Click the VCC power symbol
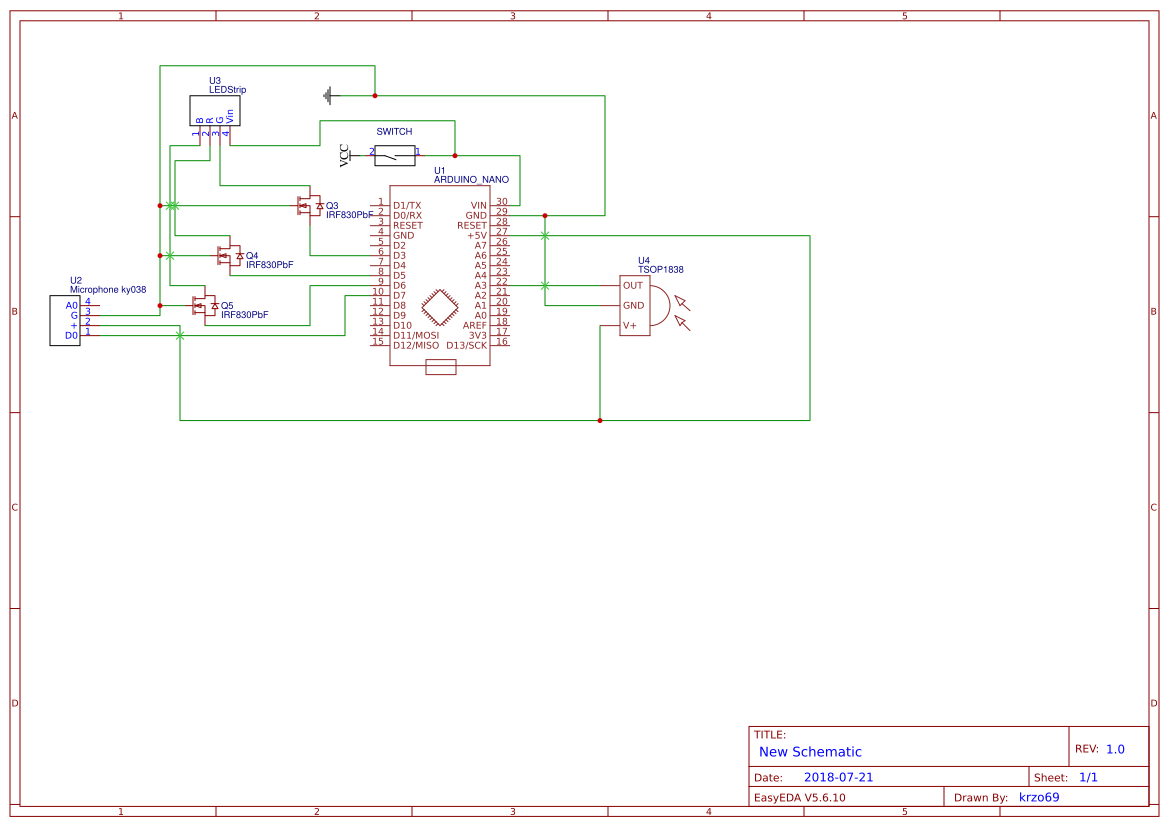This screenshot has width=1169, height=827. click(x=346, y=155)
